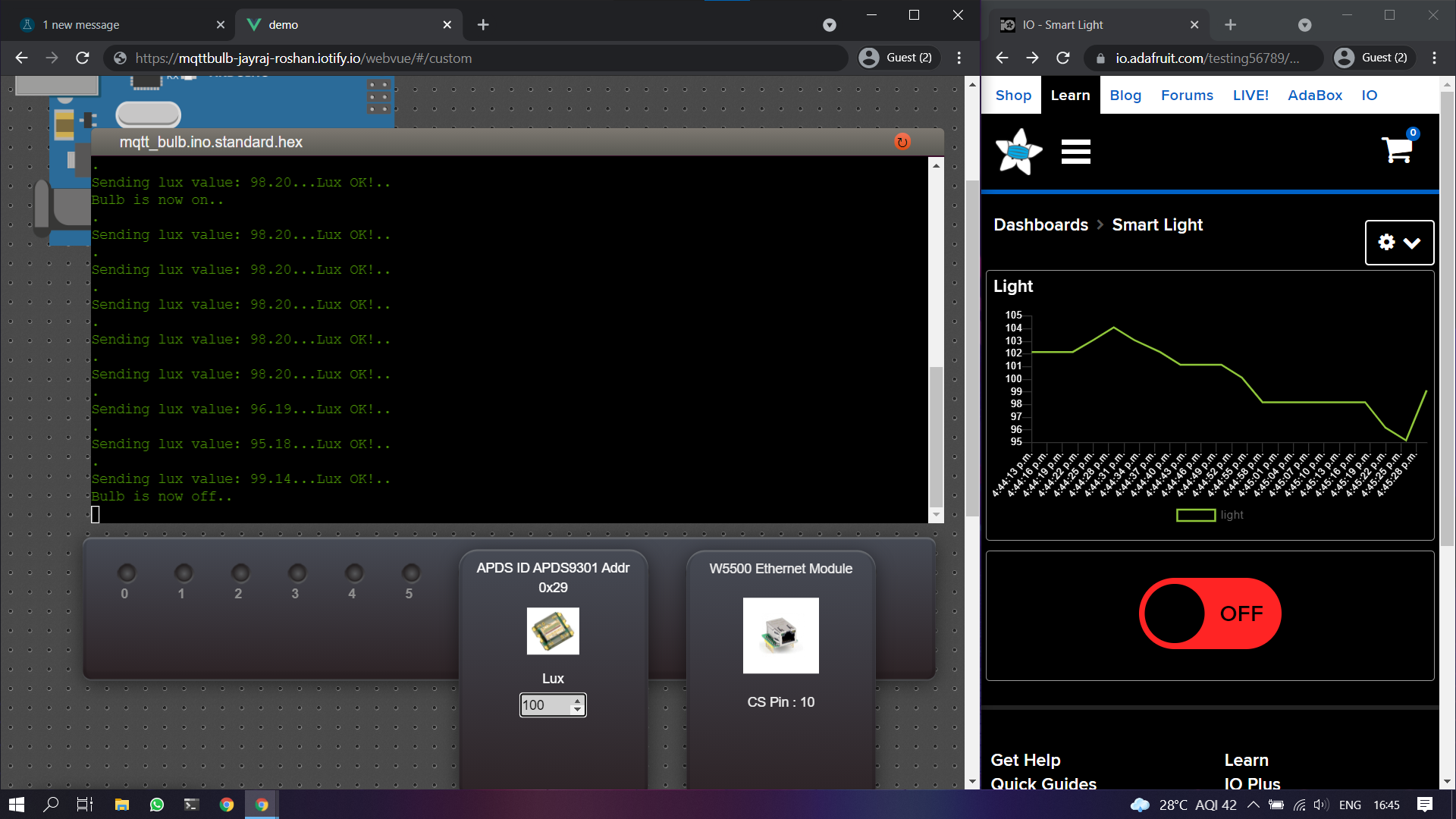This screenshot has height=819, width=1456.
Task: Go back in the left browser window
Action: 21,58
